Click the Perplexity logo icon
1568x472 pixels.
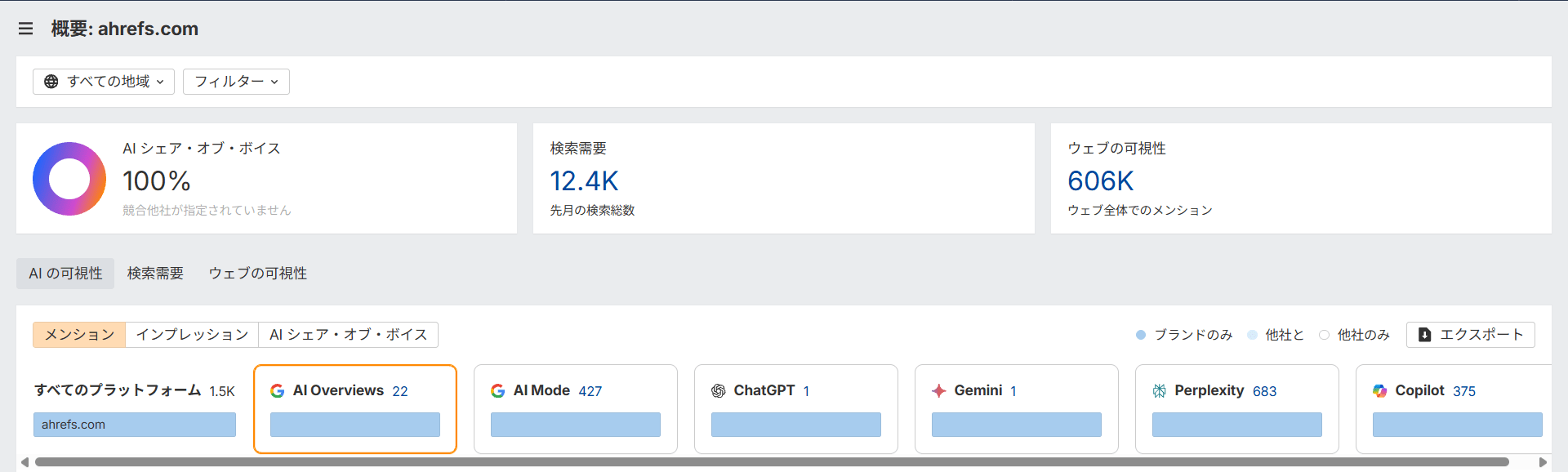1160,391
